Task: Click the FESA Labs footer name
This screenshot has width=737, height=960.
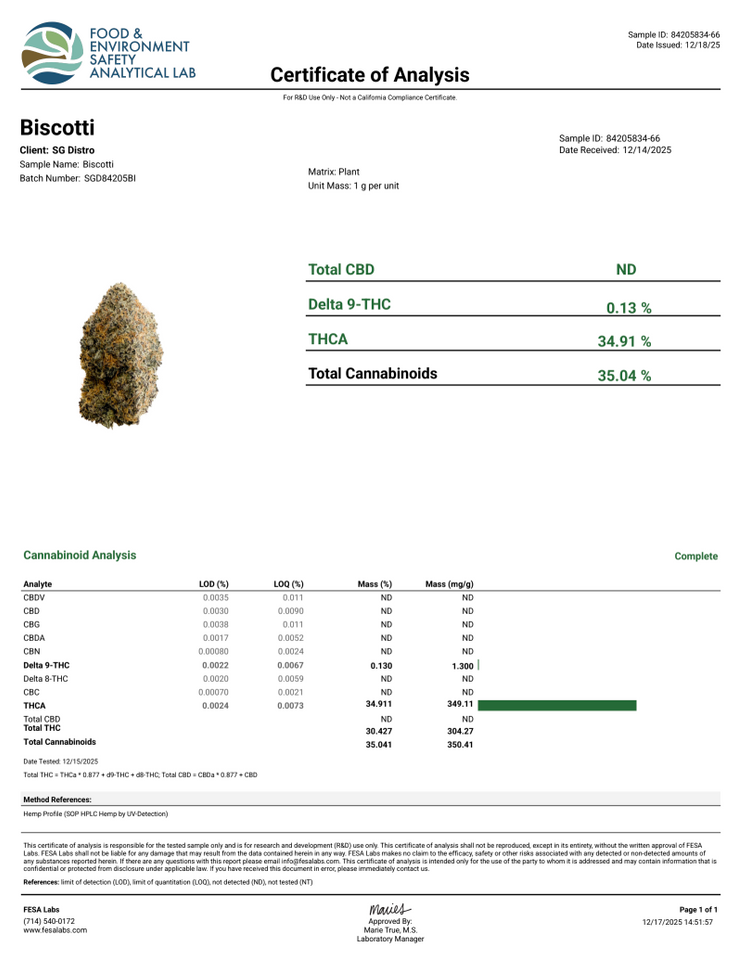Action: pyautogui.click(x=41, y=910)
